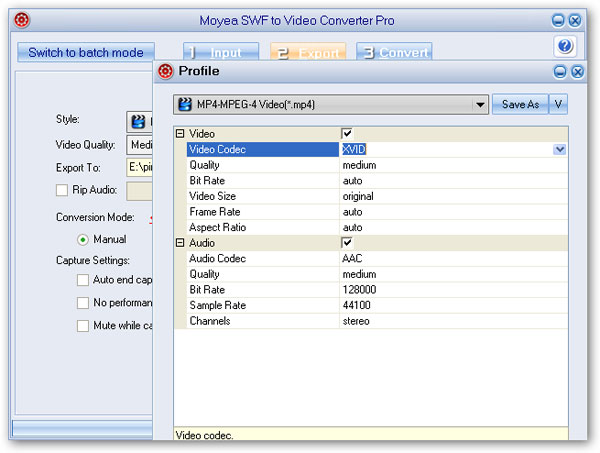The image size is (600, 453).
Task: Close the Profile dialog
Action: pos(577,72)
